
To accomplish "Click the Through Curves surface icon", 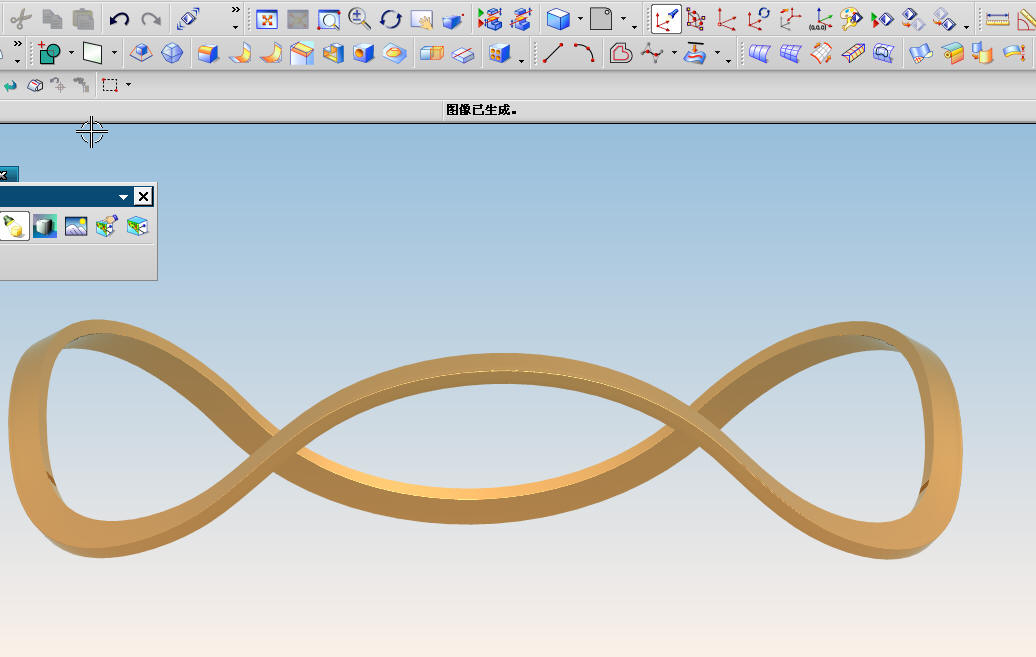I will coord(759,53).
